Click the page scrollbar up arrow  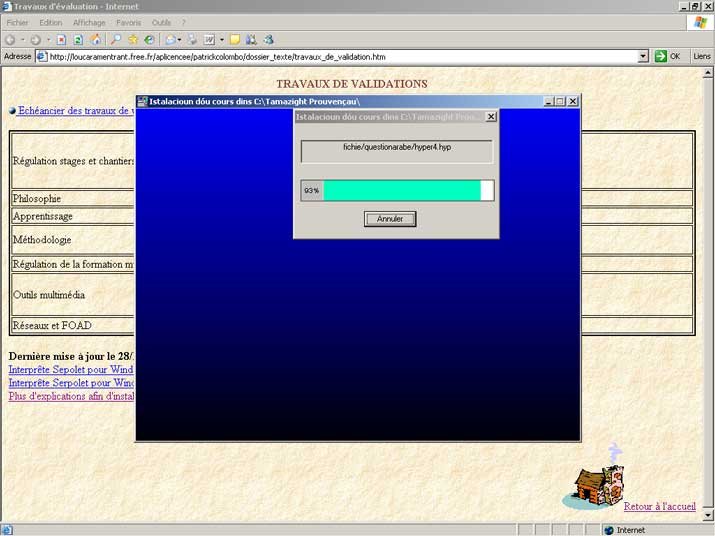[708, 73]
